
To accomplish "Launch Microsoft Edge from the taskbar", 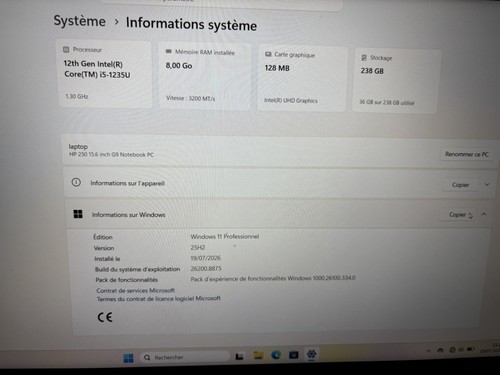I will coord(276,355).
